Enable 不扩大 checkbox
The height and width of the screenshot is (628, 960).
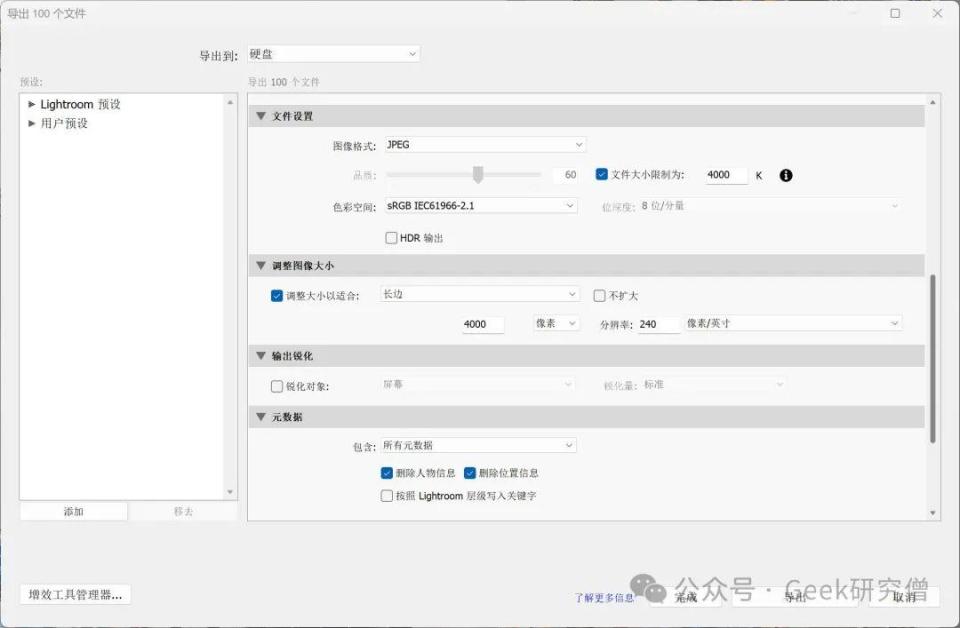pos(599,296)
